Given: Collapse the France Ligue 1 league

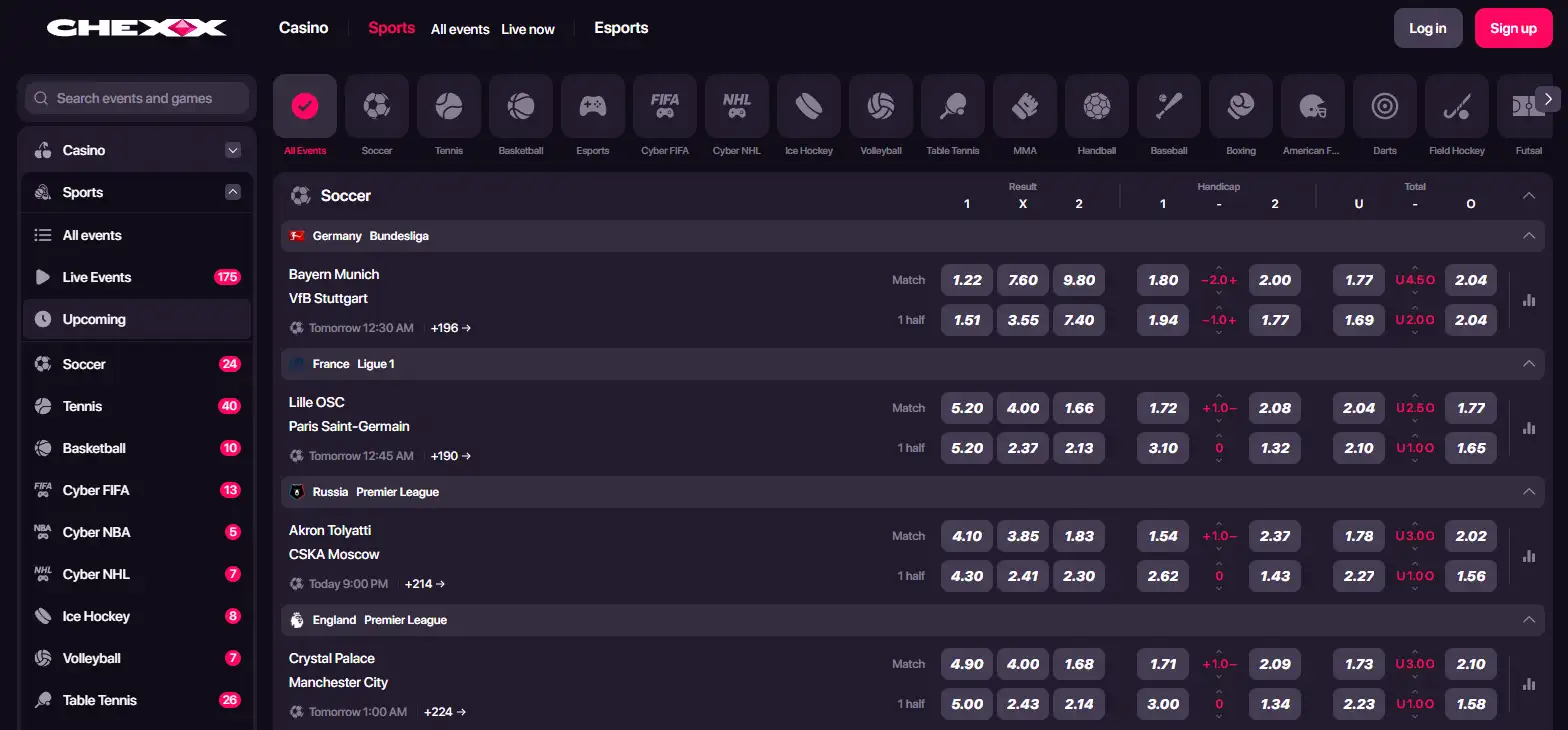Looking at the screenshot, I should coord(1529,364).
